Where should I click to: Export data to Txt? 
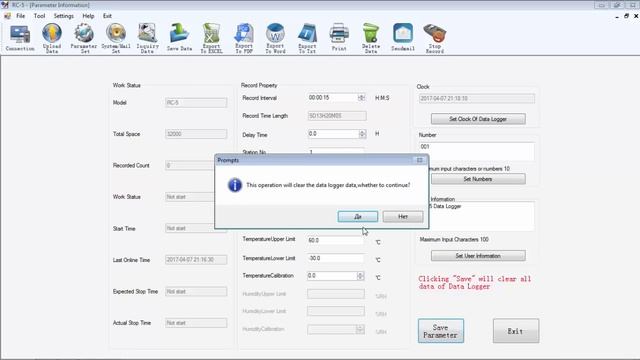point(307,38)
